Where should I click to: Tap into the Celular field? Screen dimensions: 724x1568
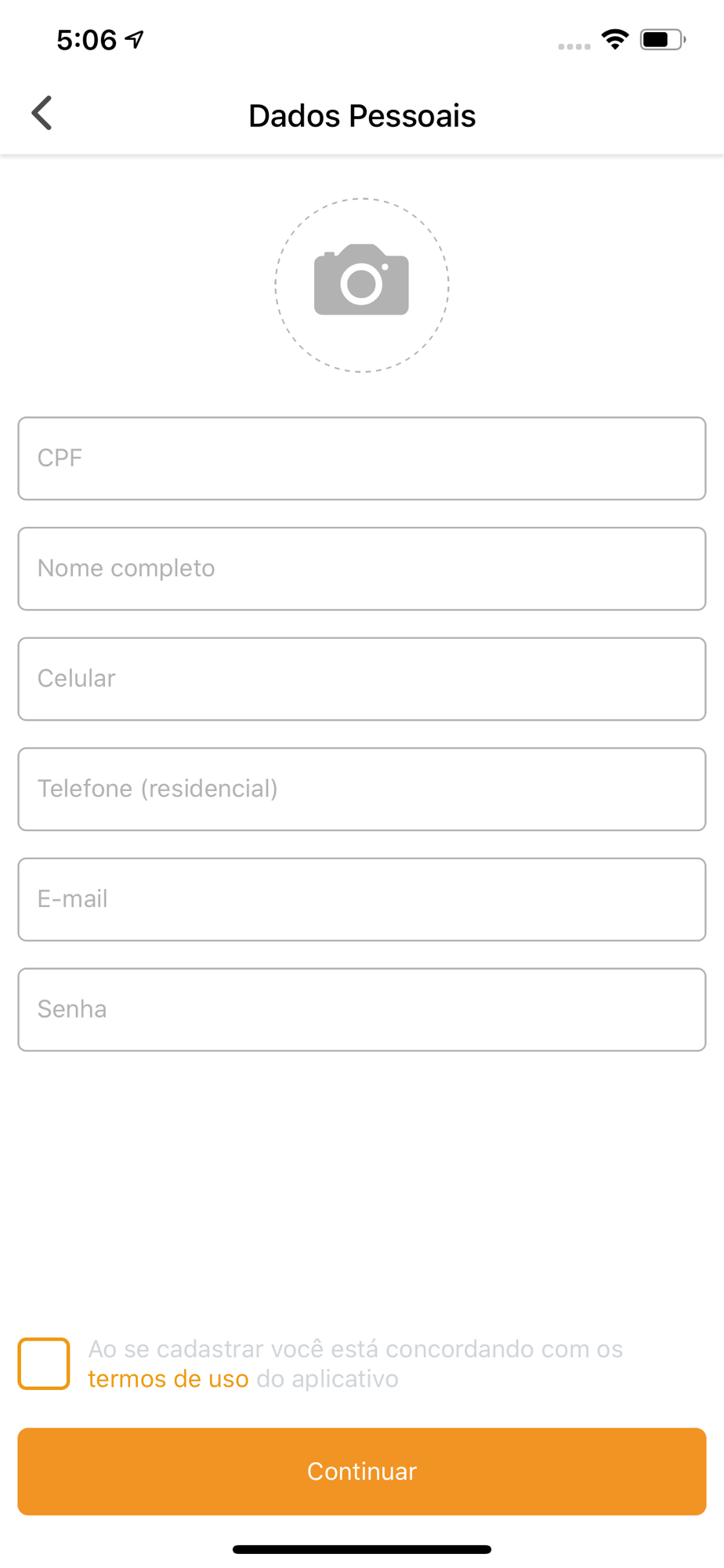[x=362, y=679]
